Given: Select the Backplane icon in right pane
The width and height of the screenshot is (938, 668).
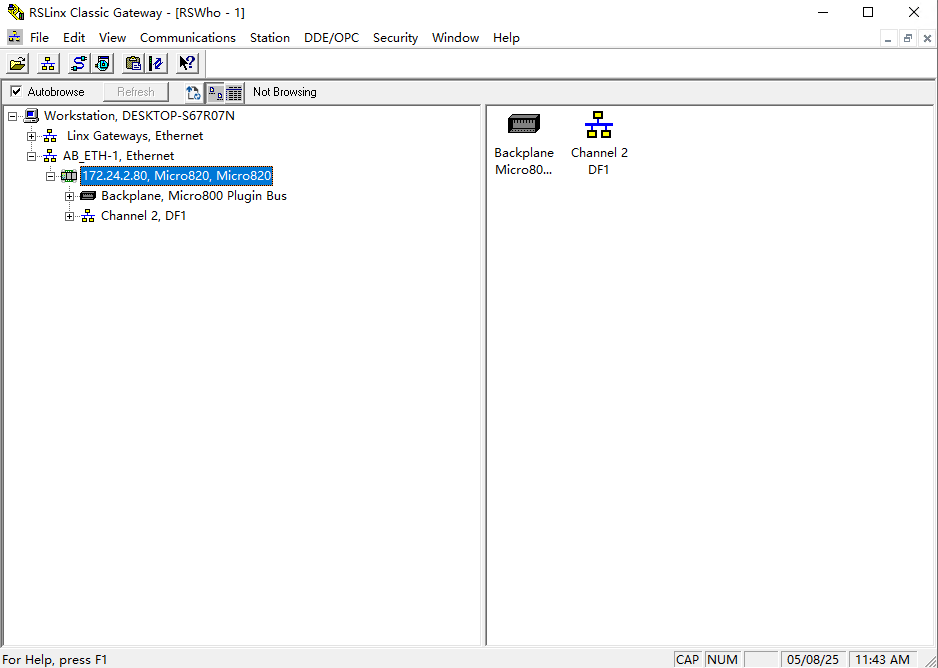Looking at the screenshot, I should (x=523, y=123).
